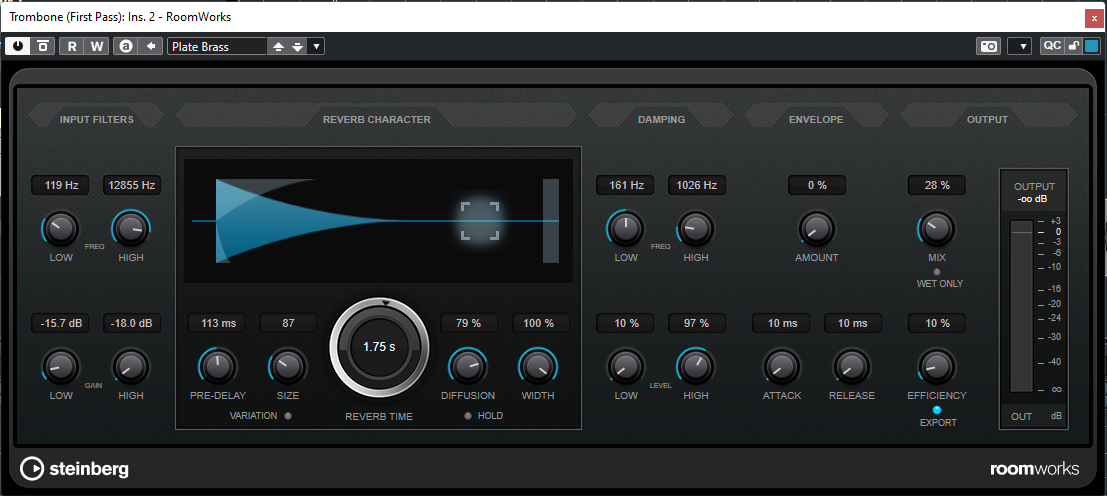The image size is (1107, 496).
Task: Click the camera snapshot icon
Action: (988, 46)
